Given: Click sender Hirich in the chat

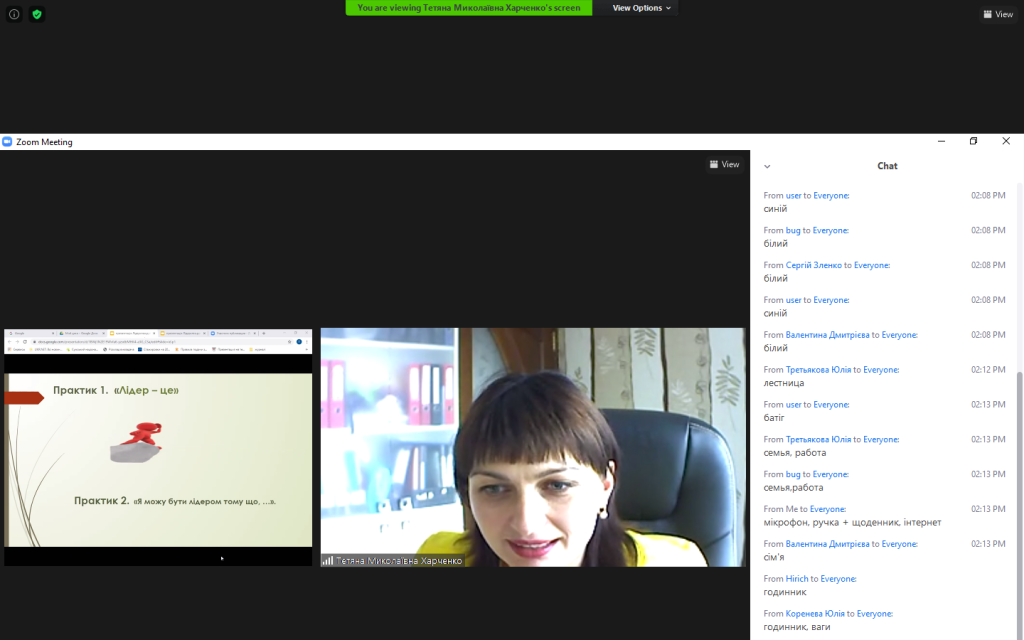Looking at the screenshot, I should (x=797, y=579).
